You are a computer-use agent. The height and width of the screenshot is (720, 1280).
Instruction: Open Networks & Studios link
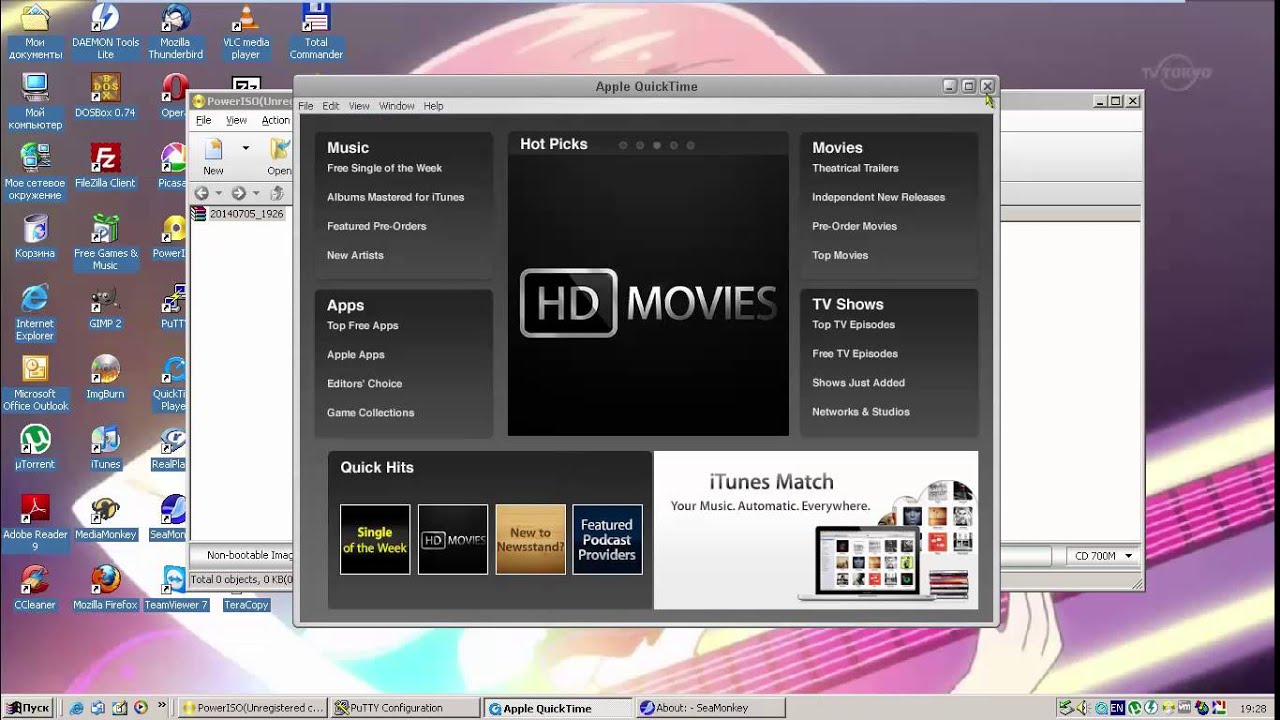point(861,411)
